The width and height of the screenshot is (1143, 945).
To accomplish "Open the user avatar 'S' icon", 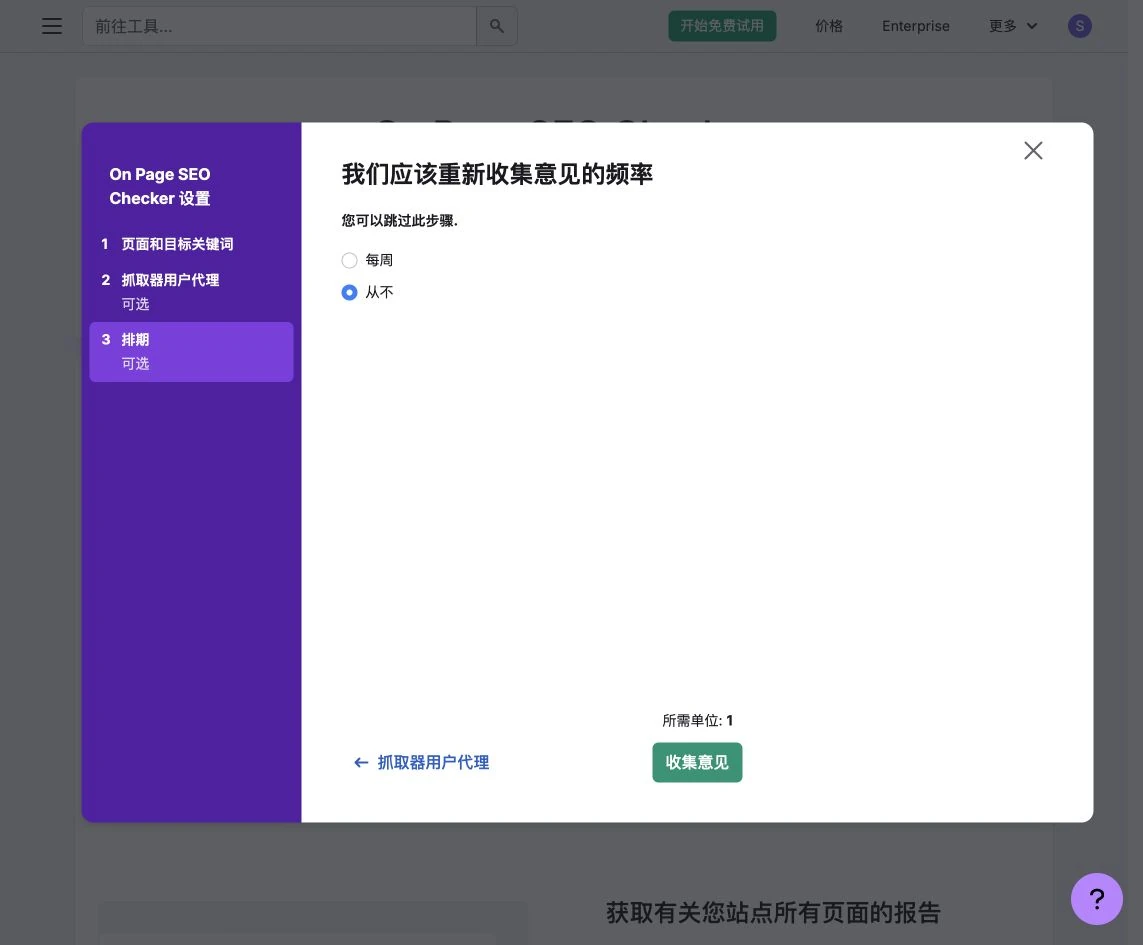I will 1080,26.
